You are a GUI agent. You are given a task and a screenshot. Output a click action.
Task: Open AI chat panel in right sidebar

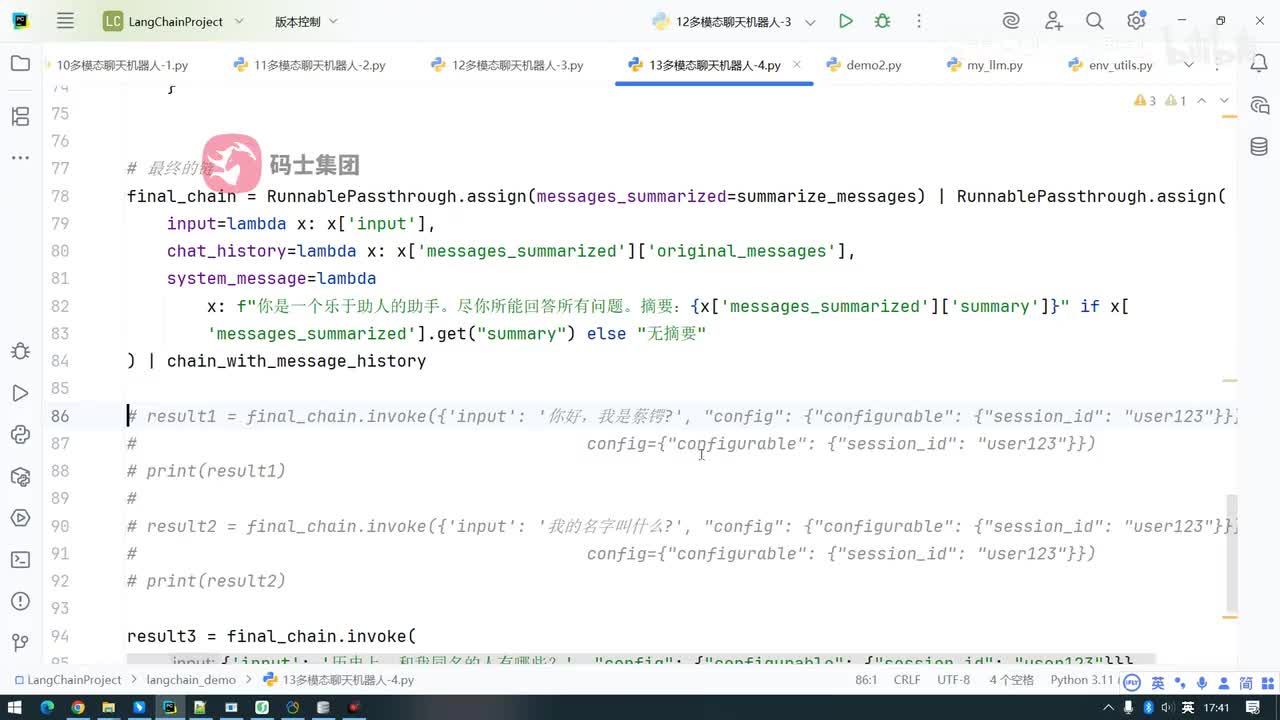click(1259, 106)
